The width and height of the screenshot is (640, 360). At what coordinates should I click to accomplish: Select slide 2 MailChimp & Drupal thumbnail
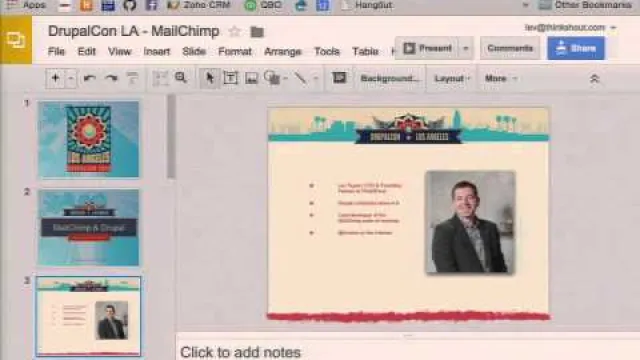pos(89,227)
